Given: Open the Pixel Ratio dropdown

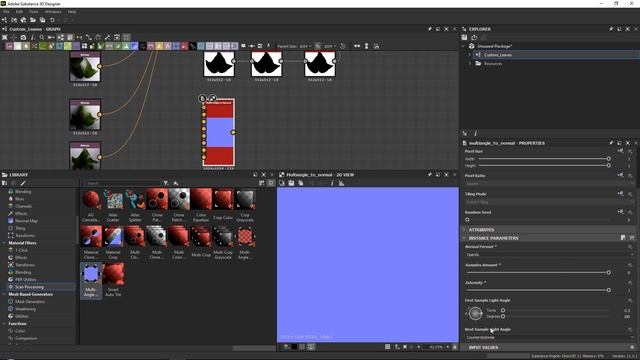Looking at the screenshot, I should tap(549, 184).
